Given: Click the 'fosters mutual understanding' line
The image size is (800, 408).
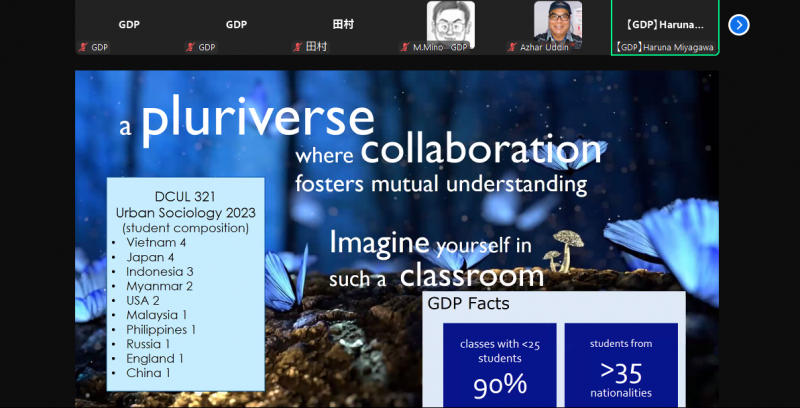Looking at the screenshot, I should (441, 184).
